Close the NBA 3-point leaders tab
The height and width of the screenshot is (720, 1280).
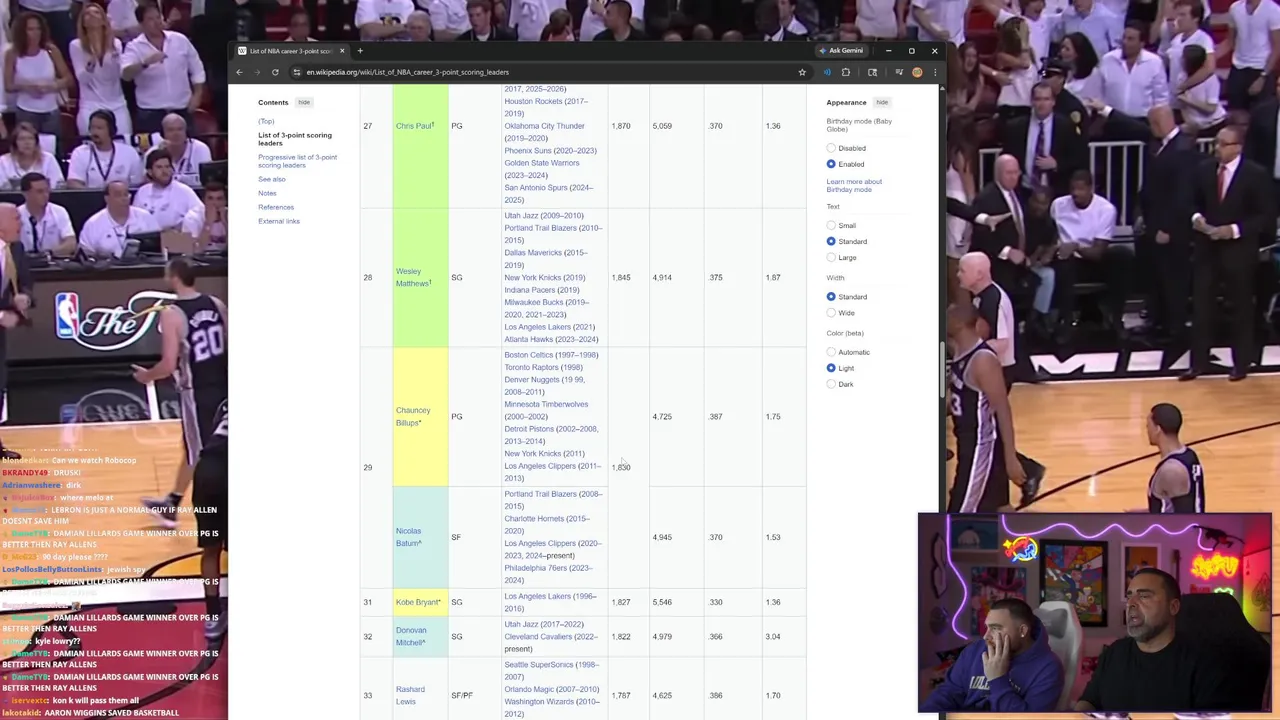[x=342, y=51]
